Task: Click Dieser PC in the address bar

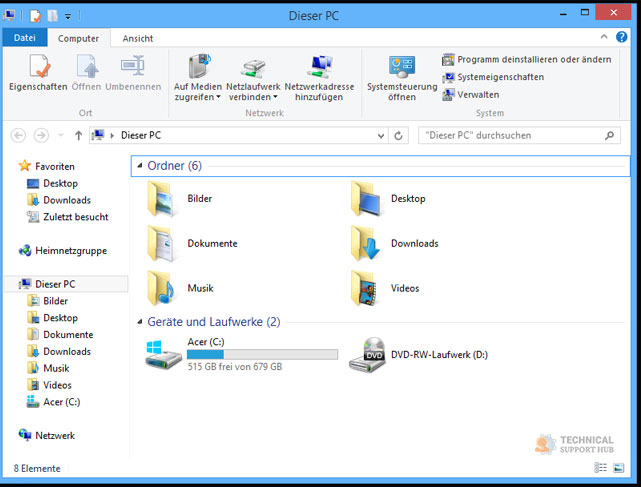Action: point(141,135)
